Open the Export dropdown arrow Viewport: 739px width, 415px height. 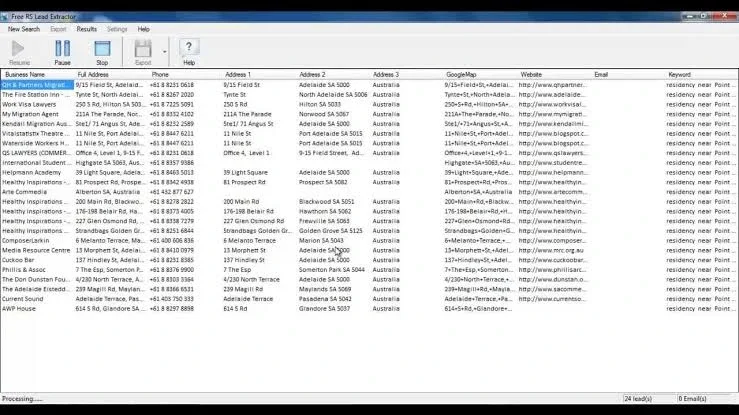point(164,52)
